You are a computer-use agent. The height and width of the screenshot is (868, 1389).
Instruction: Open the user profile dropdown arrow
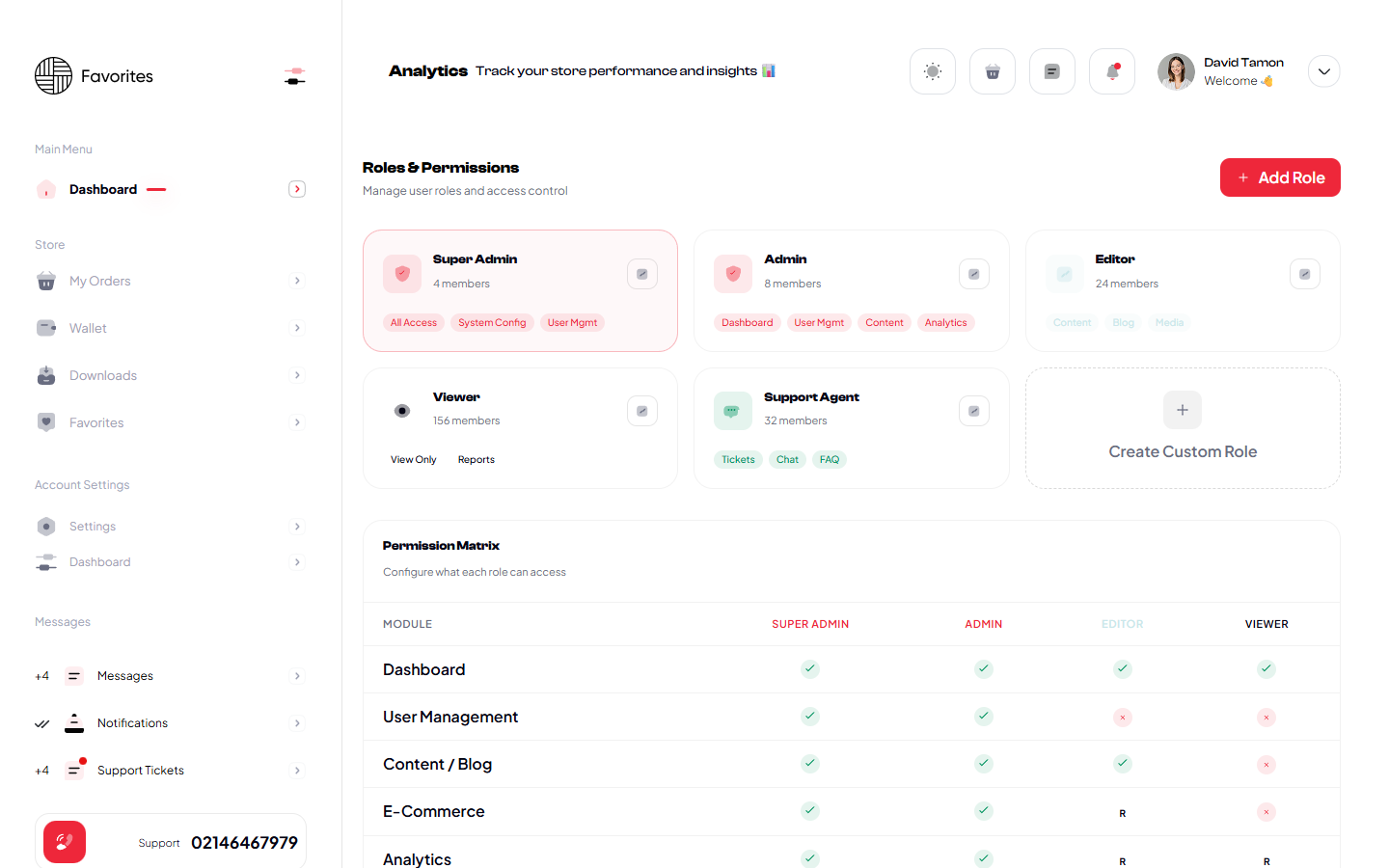pyautogui.click(x=1323, y=71)
